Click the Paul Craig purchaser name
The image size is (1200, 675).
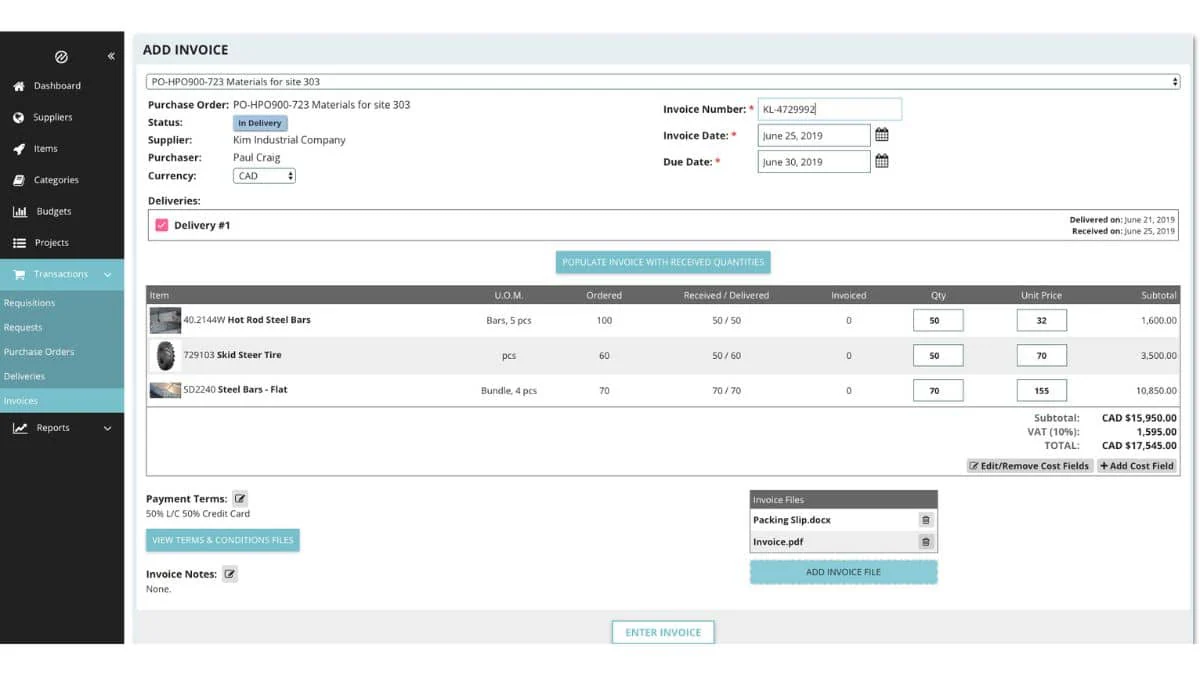[257, 158]
